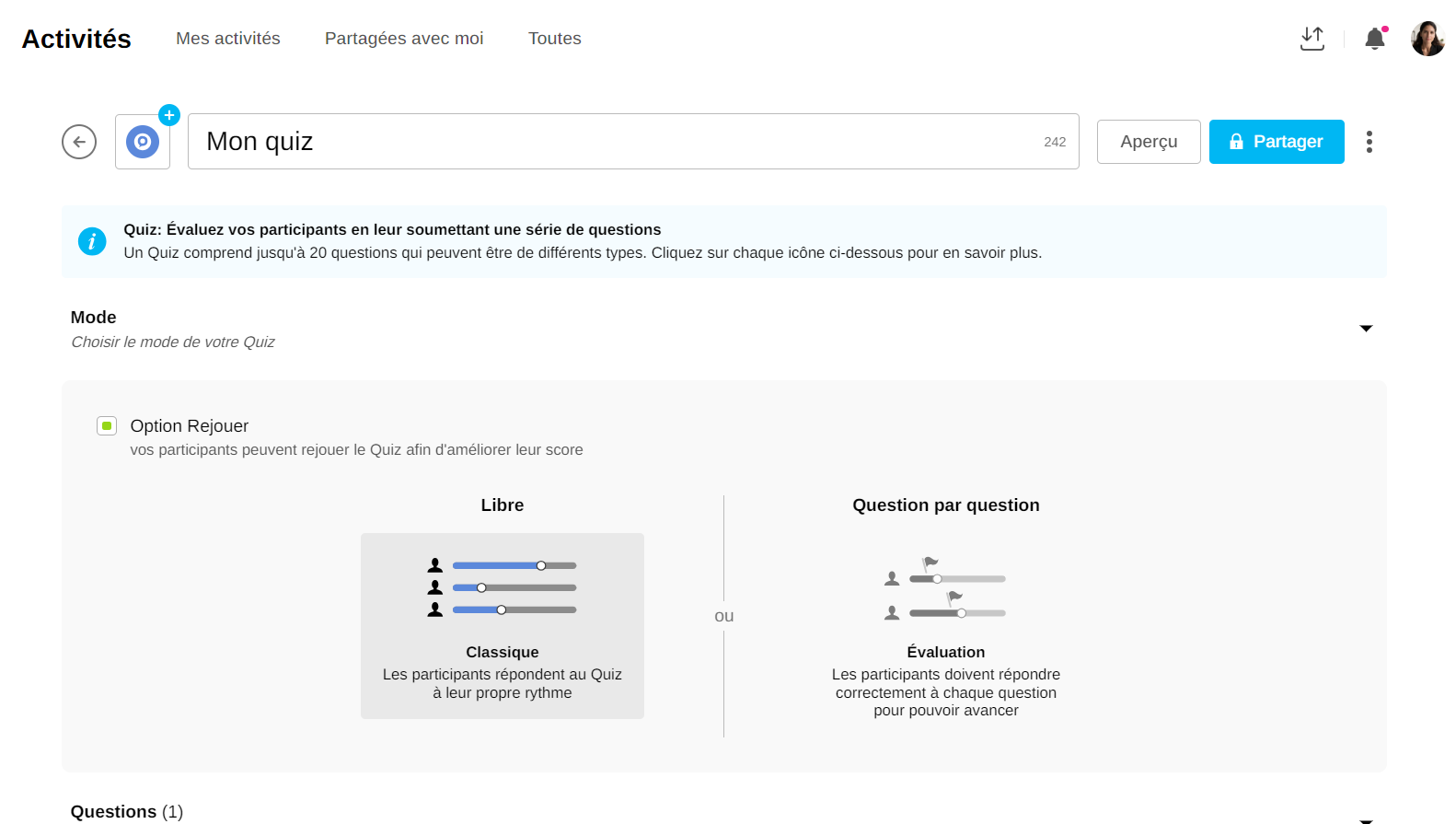Viewport: 1456px width, 824px height.
Task: Open the user profile avatar
Action: click(1427, 39)
